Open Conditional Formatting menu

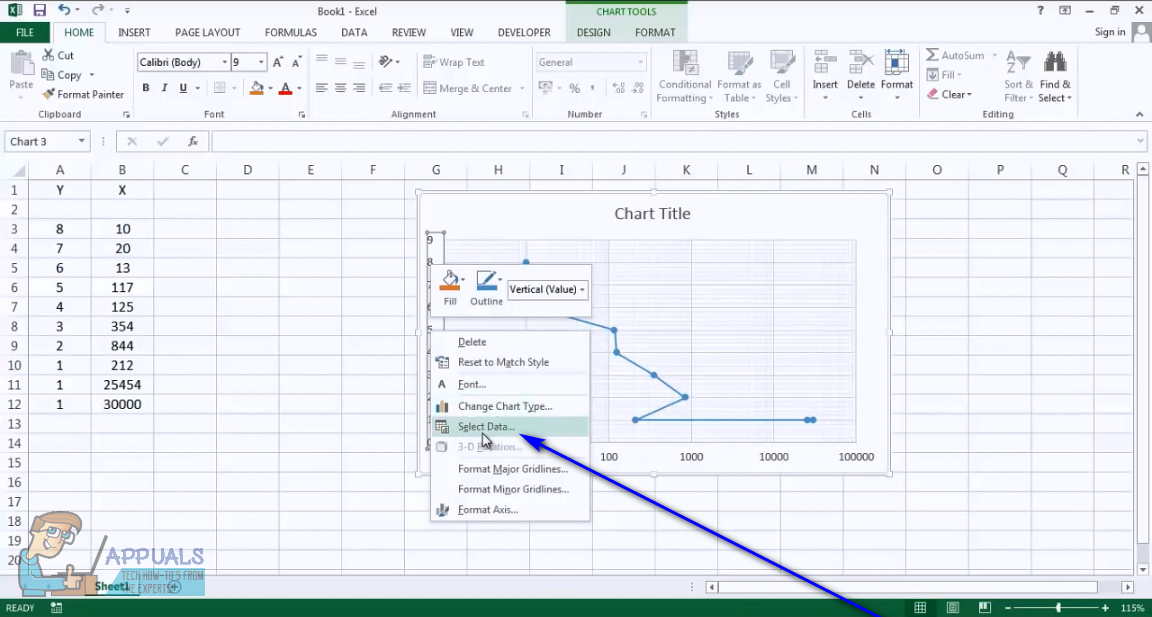click(x=685, y=77)
